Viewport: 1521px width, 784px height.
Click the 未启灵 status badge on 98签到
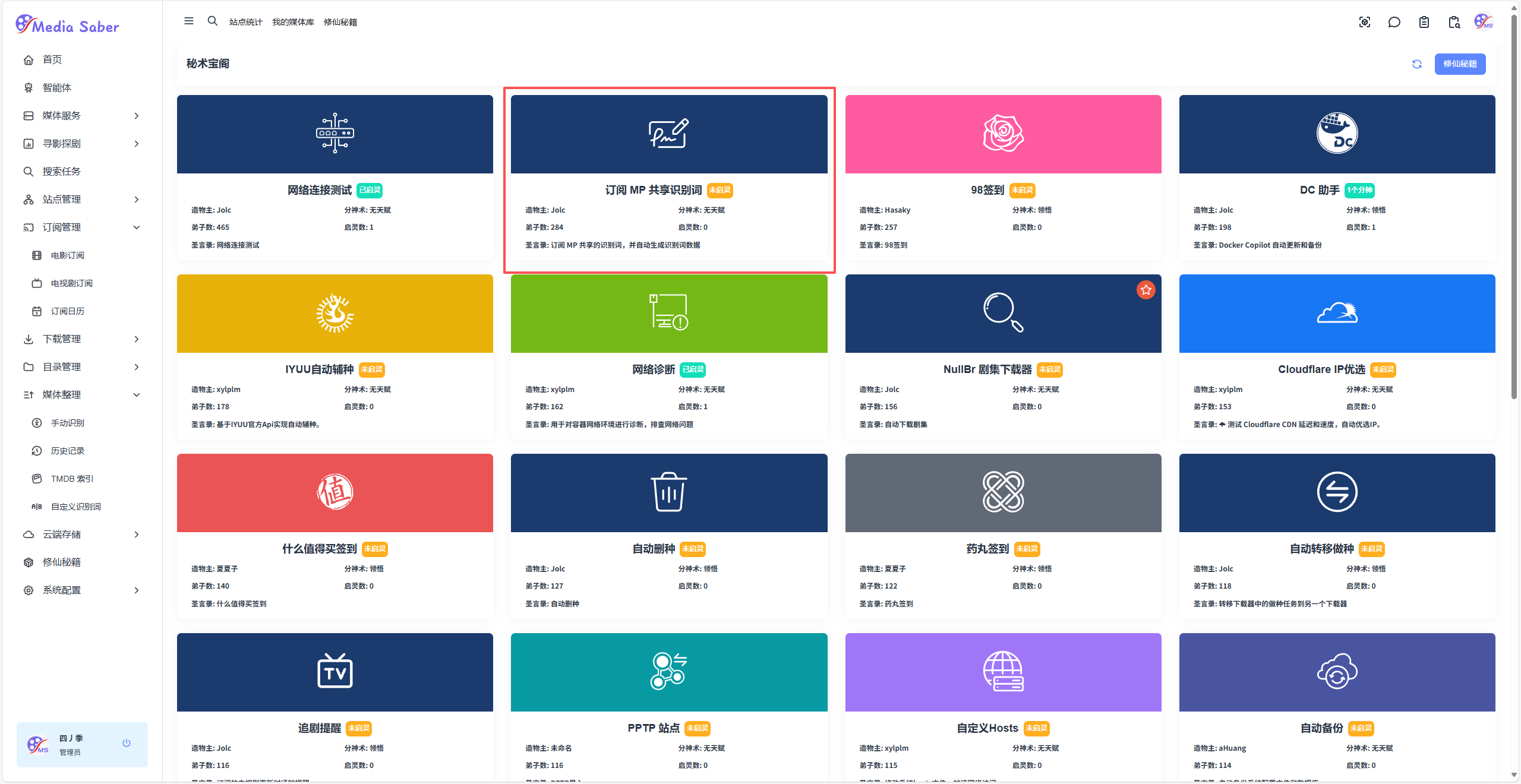click(1022, 190)
